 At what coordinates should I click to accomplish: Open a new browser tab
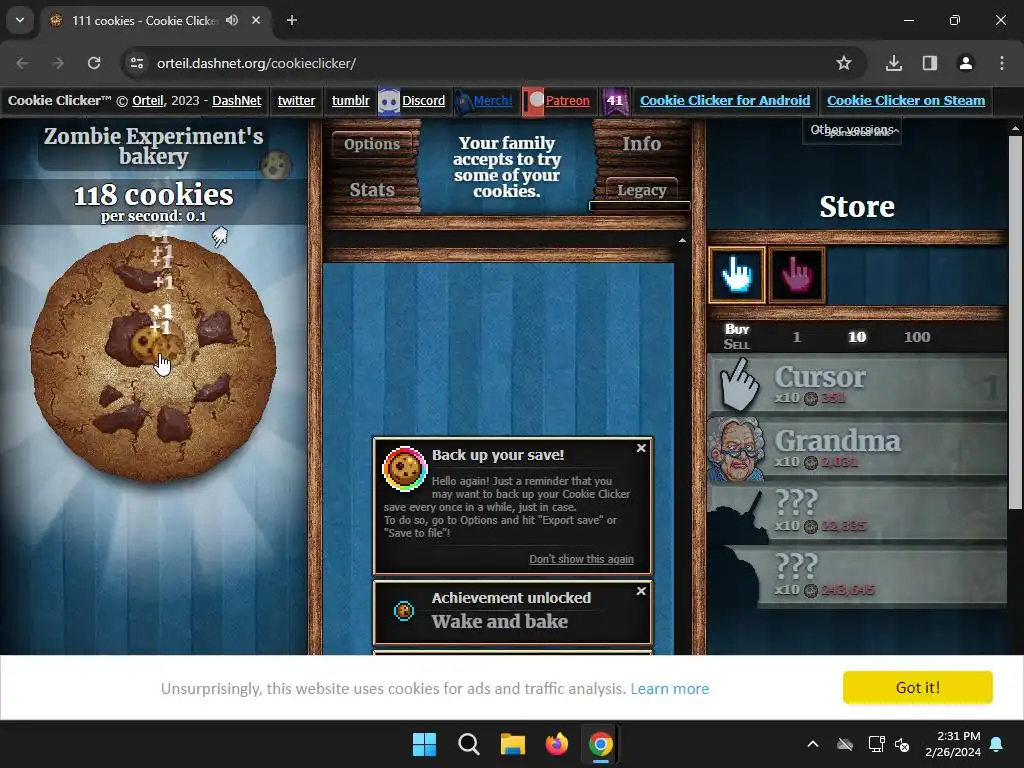292,20
